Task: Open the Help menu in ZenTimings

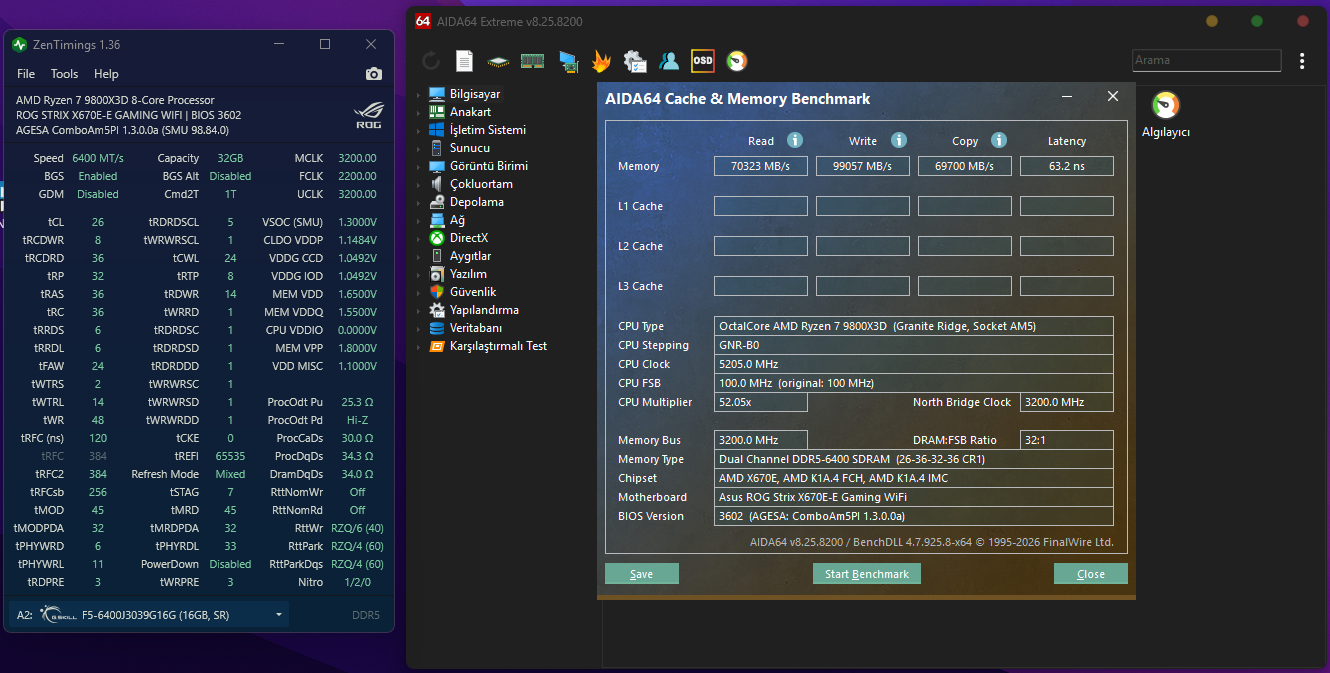Action: (106, 74)
